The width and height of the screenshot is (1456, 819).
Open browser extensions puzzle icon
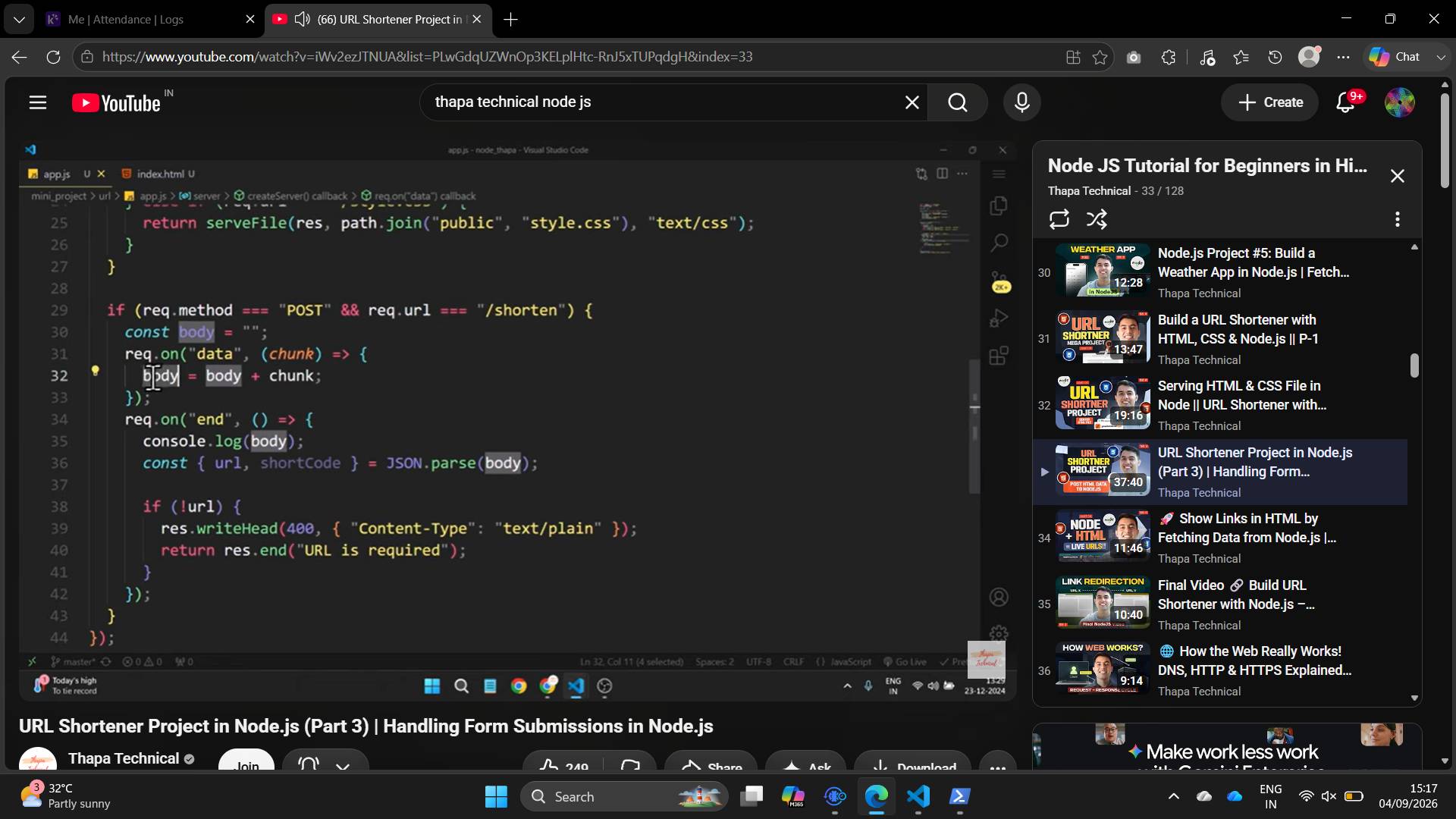point(1168,57)
